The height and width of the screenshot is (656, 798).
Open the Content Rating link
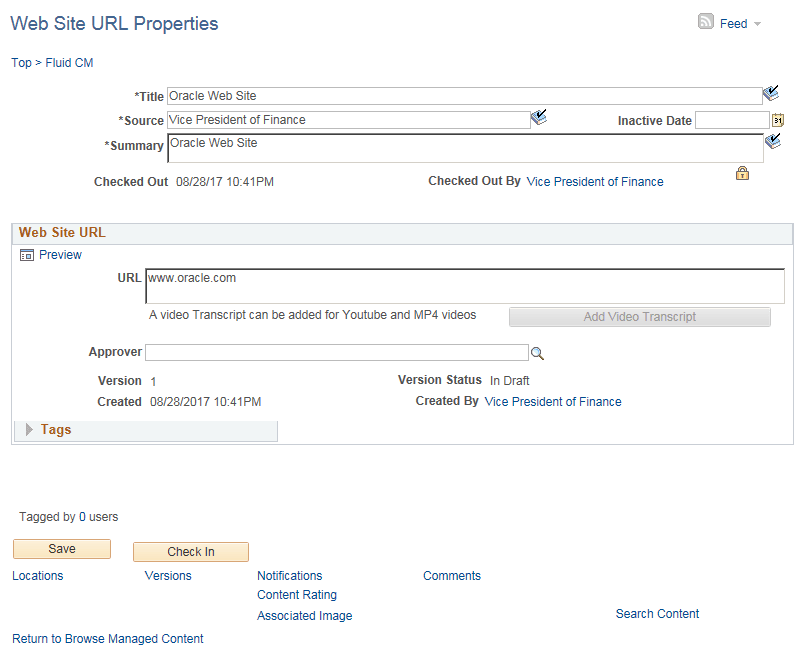coord(297,595)
